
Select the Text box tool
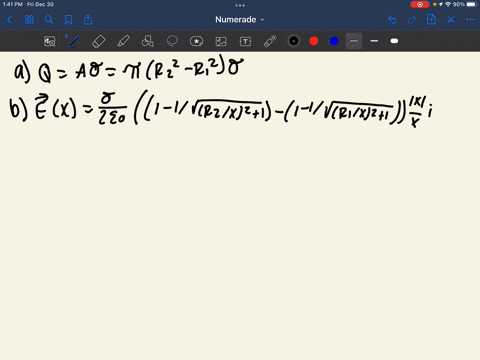point(245,41)
